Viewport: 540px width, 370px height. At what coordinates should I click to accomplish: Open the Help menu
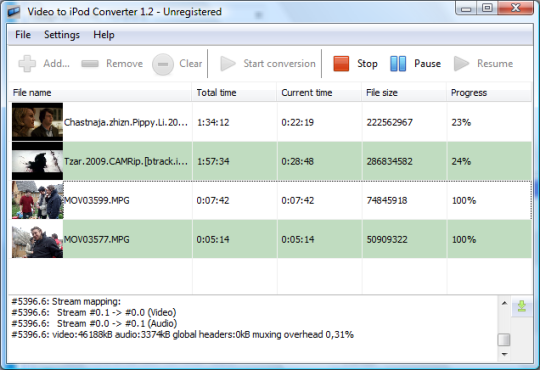(104, 35)
